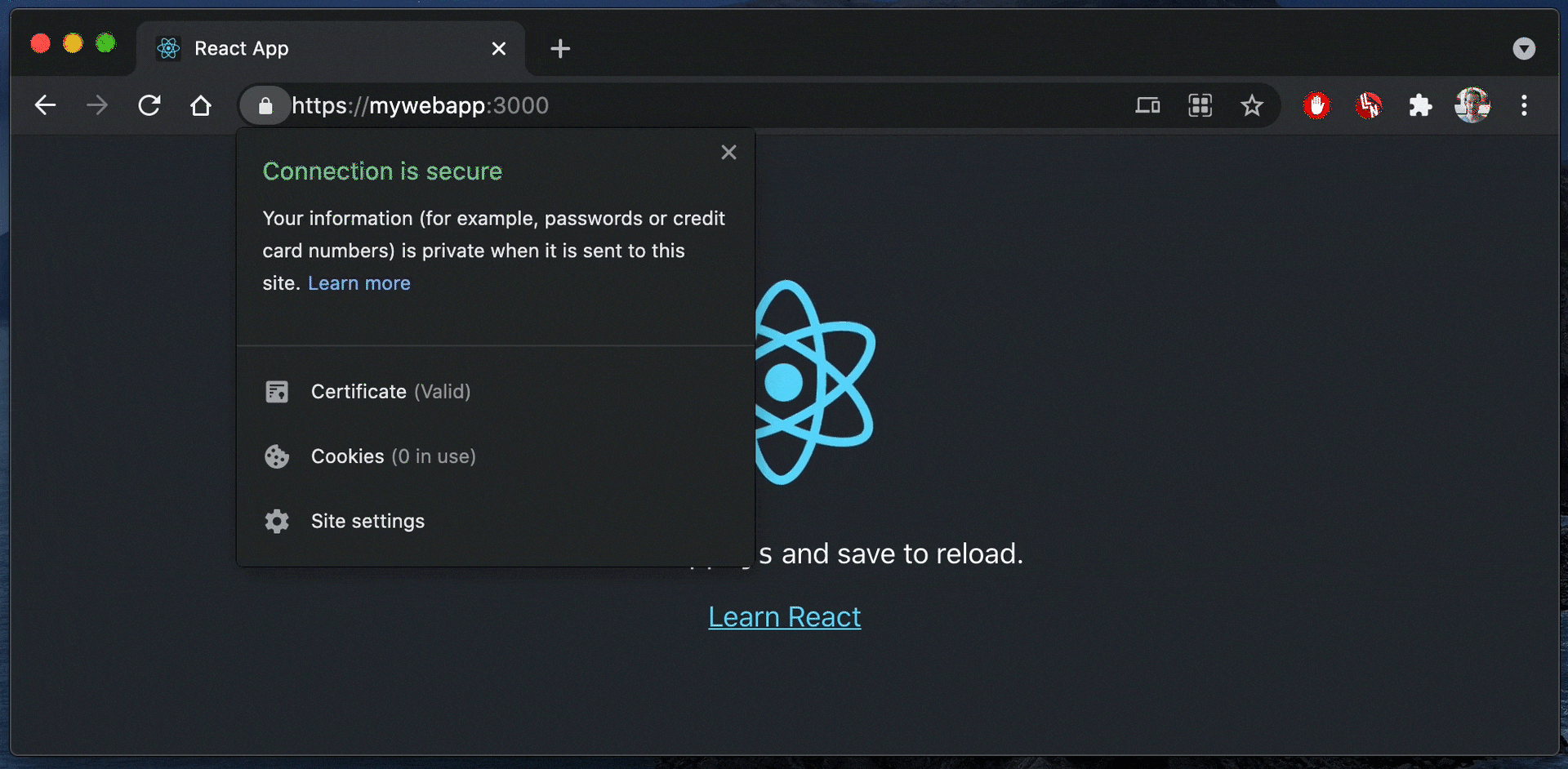Open the profile avatar menu

point(1472,105)
